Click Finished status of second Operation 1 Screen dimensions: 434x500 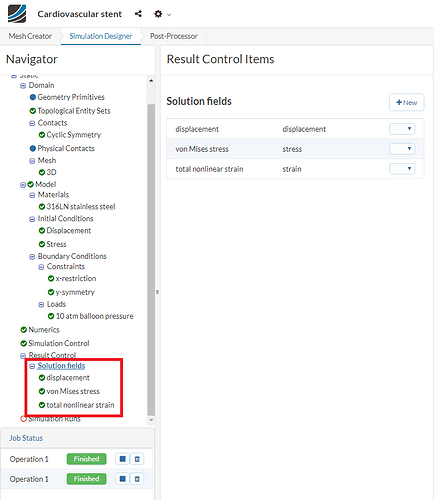coord(86,479)
